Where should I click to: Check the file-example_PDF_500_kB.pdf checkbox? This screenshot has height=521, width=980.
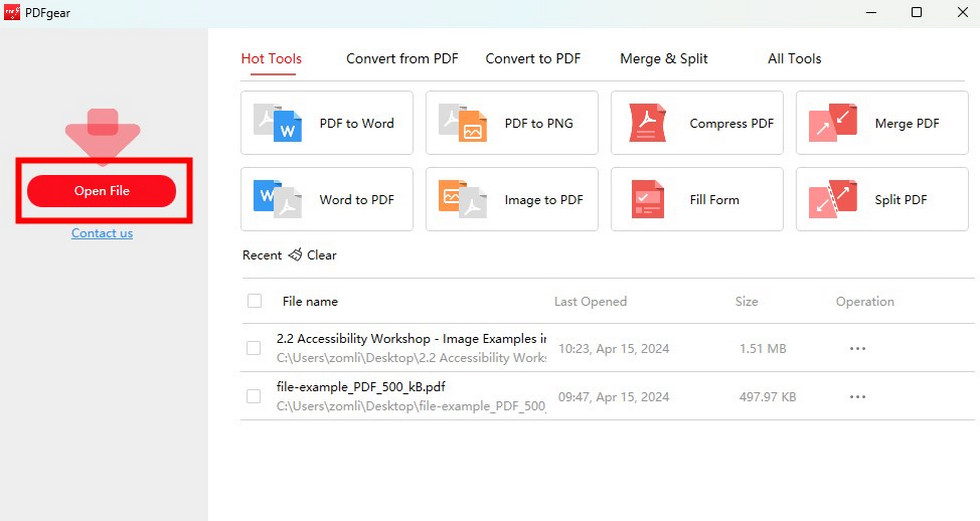click(x=253, y=396)
